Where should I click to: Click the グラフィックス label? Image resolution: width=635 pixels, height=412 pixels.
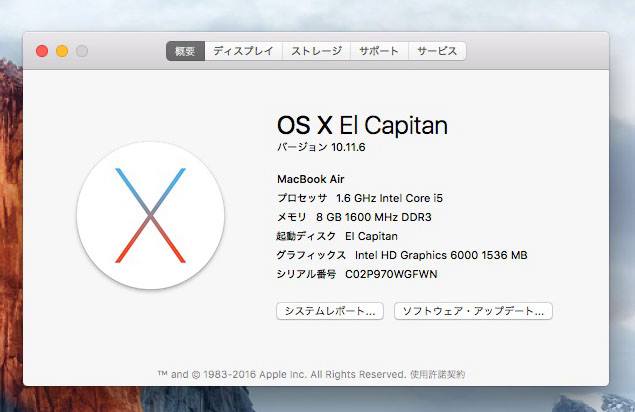(311, 255)
